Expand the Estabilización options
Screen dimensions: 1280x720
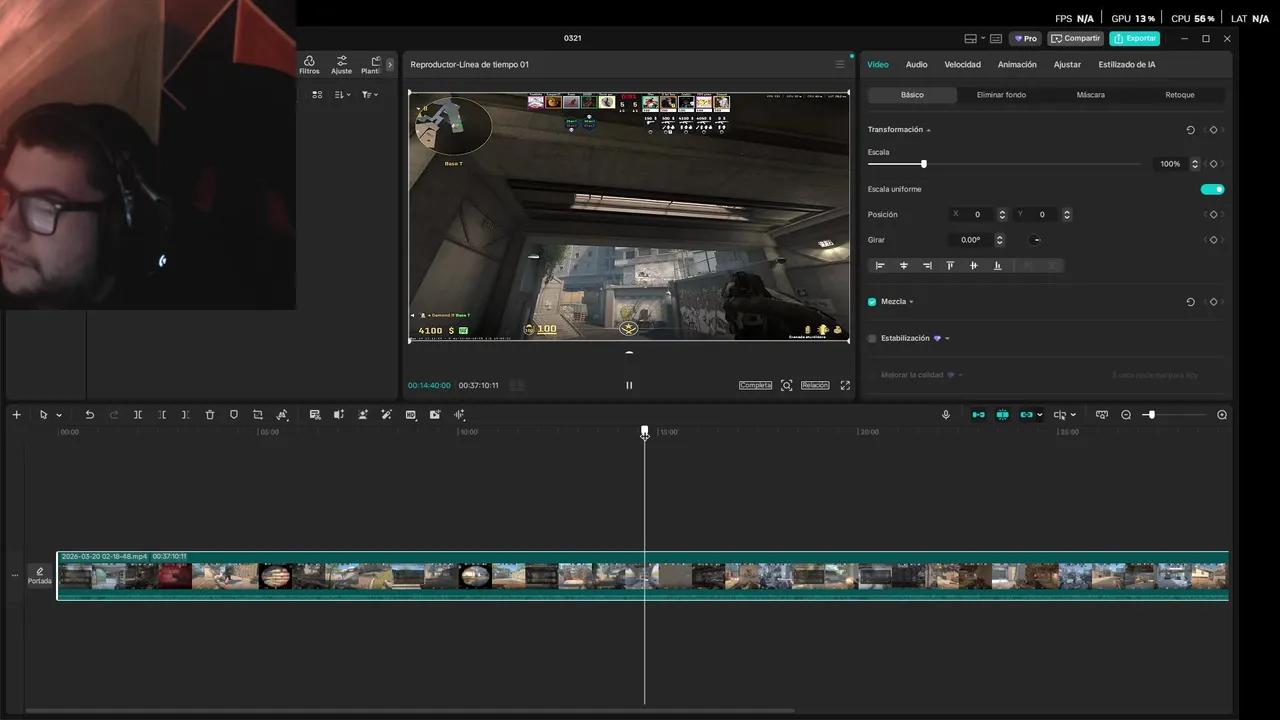coord(947,339)
